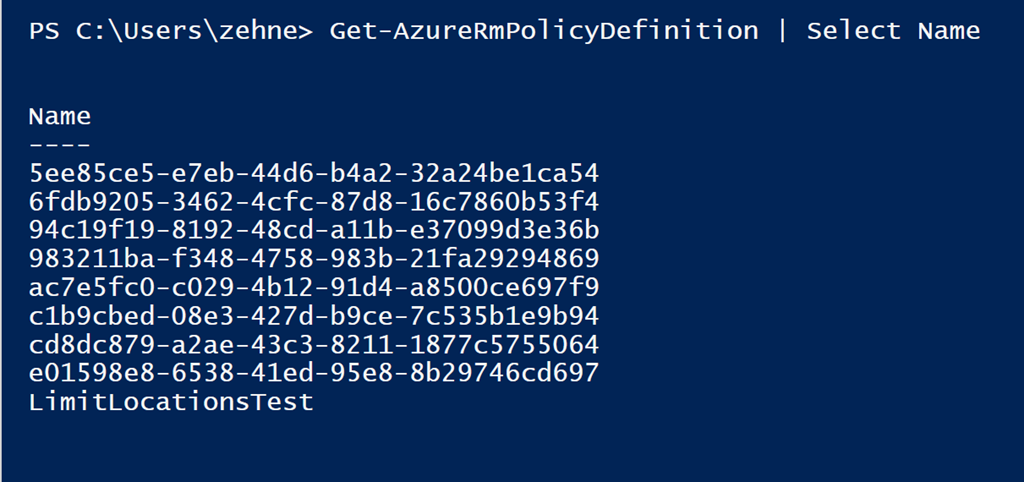Click the policy ID starting with ac7e5fc0
Image resolution: width=1024 pixels, height=482 pixels.
[x=314, y=288]
